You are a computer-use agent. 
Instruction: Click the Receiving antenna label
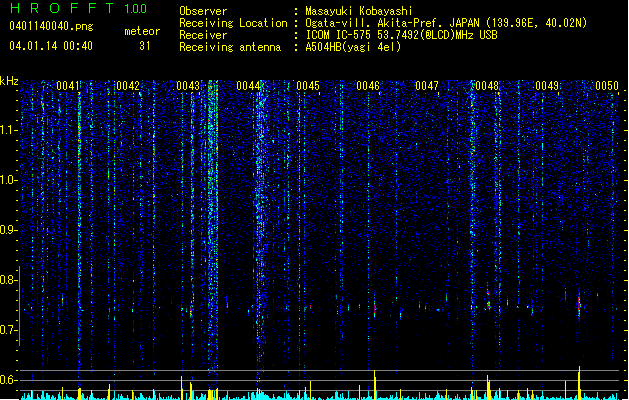(230, 47)
